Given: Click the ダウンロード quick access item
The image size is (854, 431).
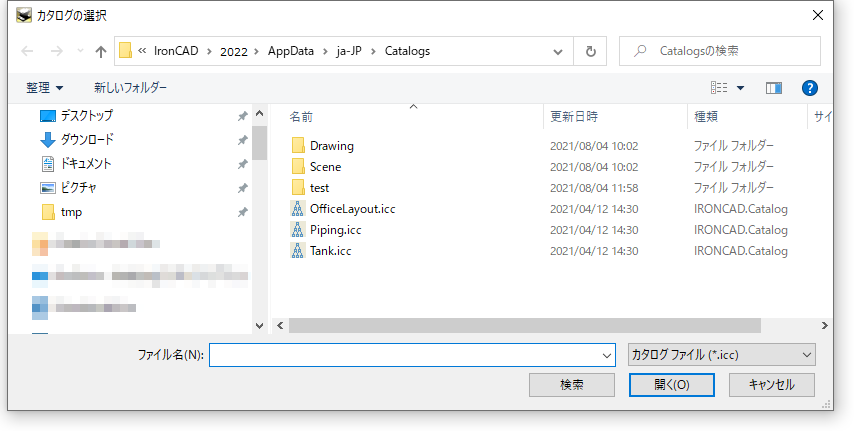Looking at the screenshot, I should click(87, 140).
